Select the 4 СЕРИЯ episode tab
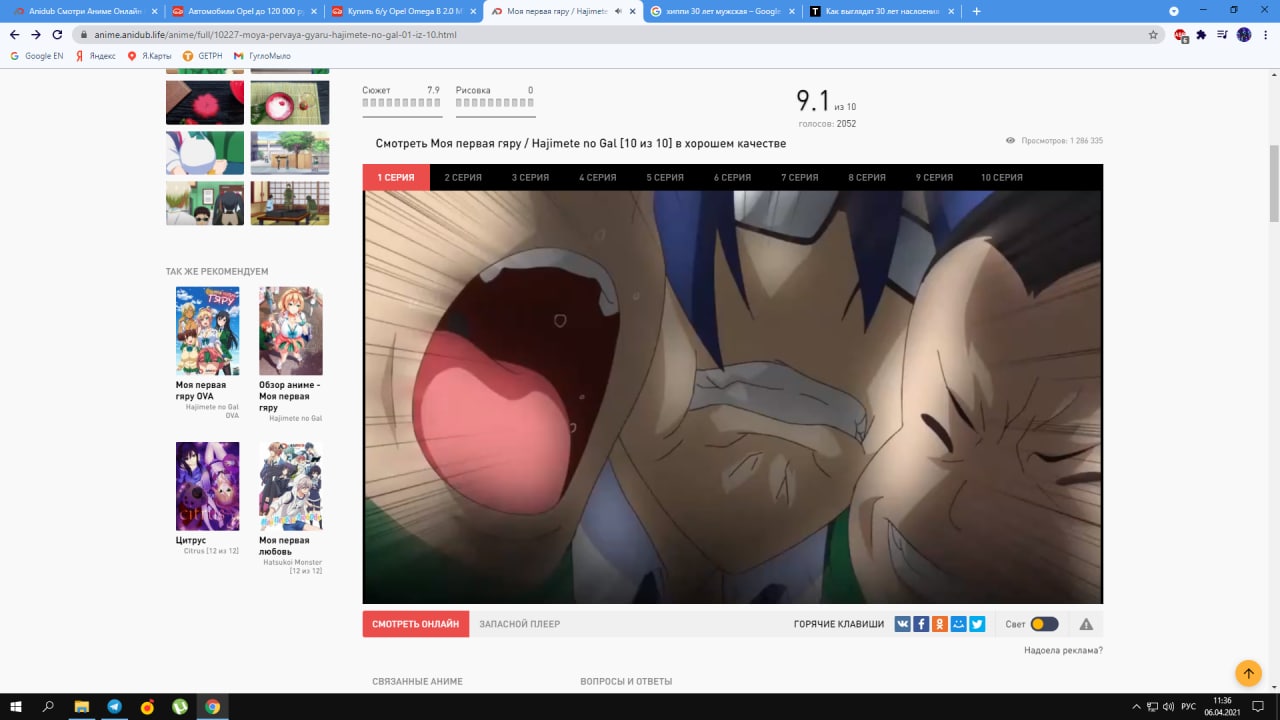The height and width of the screenshot is (720, 1280). (598, 177)
